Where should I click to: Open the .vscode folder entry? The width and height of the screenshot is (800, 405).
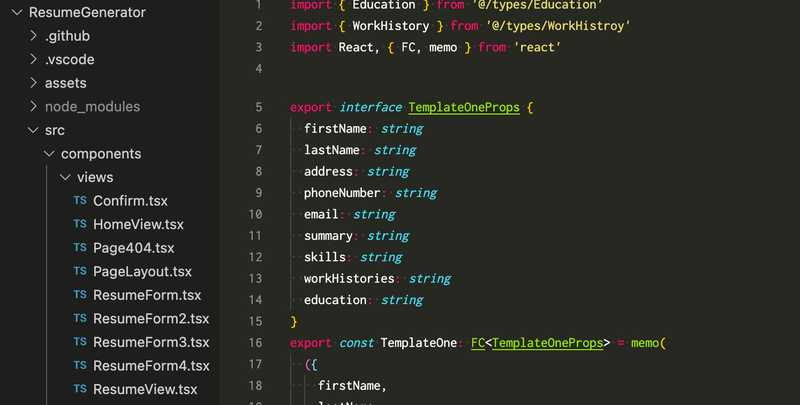[x=69, y=59]
